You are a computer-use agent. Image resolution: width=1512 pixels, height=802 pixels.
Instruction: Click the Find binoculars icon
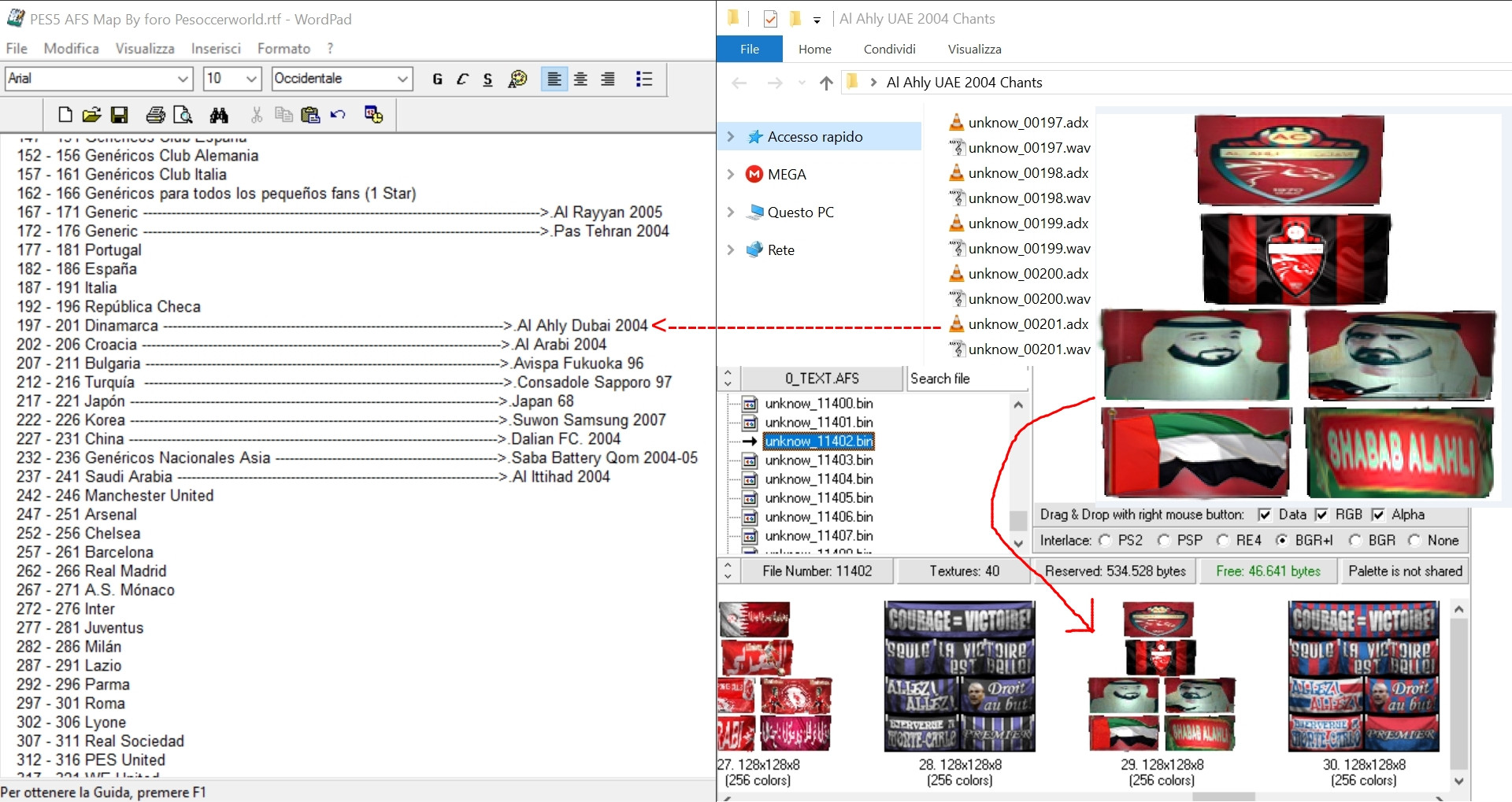coord(219,115)
